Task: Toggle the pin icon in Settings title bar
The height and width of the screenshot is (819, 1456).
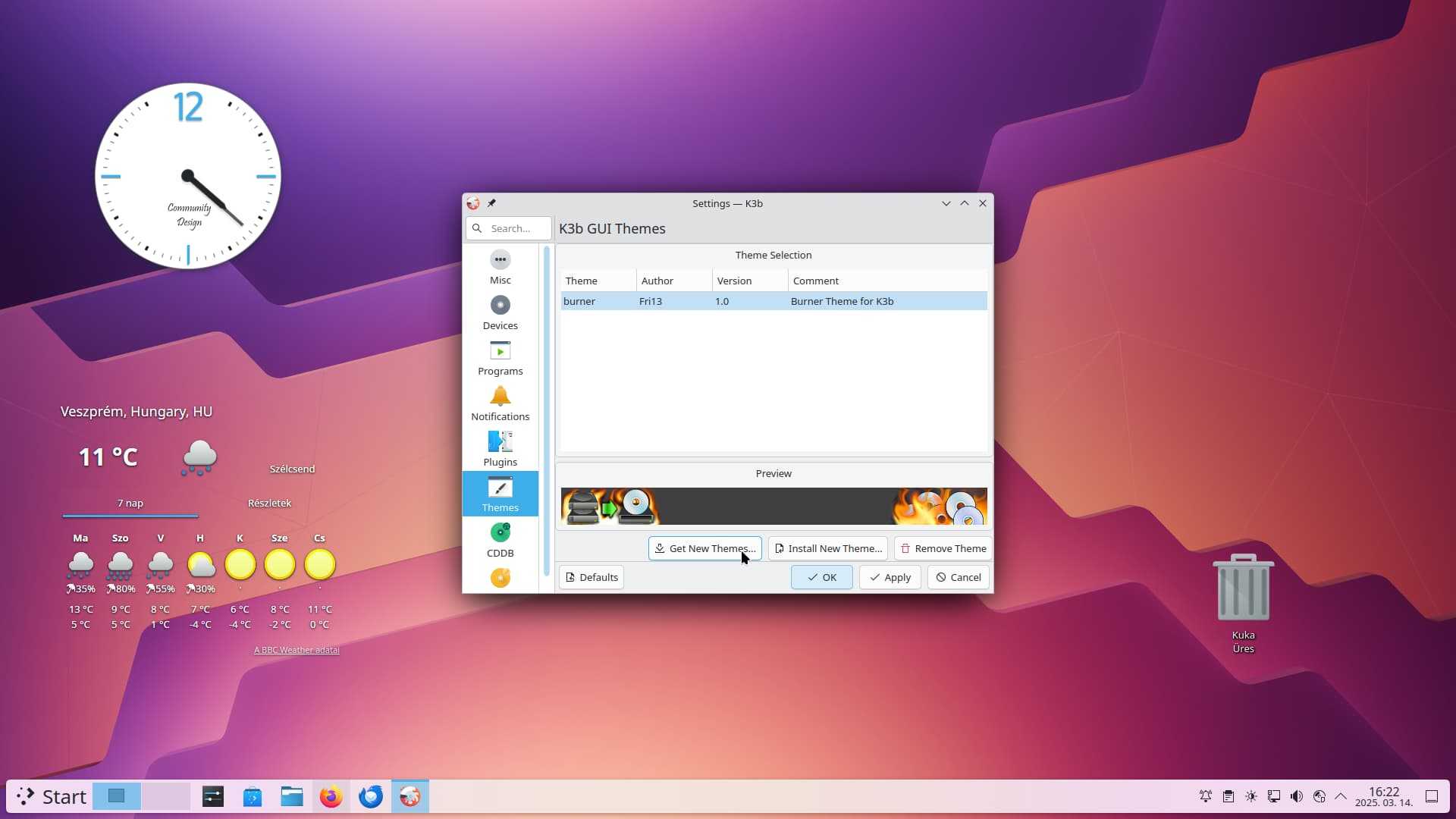Action: point(491,203)
